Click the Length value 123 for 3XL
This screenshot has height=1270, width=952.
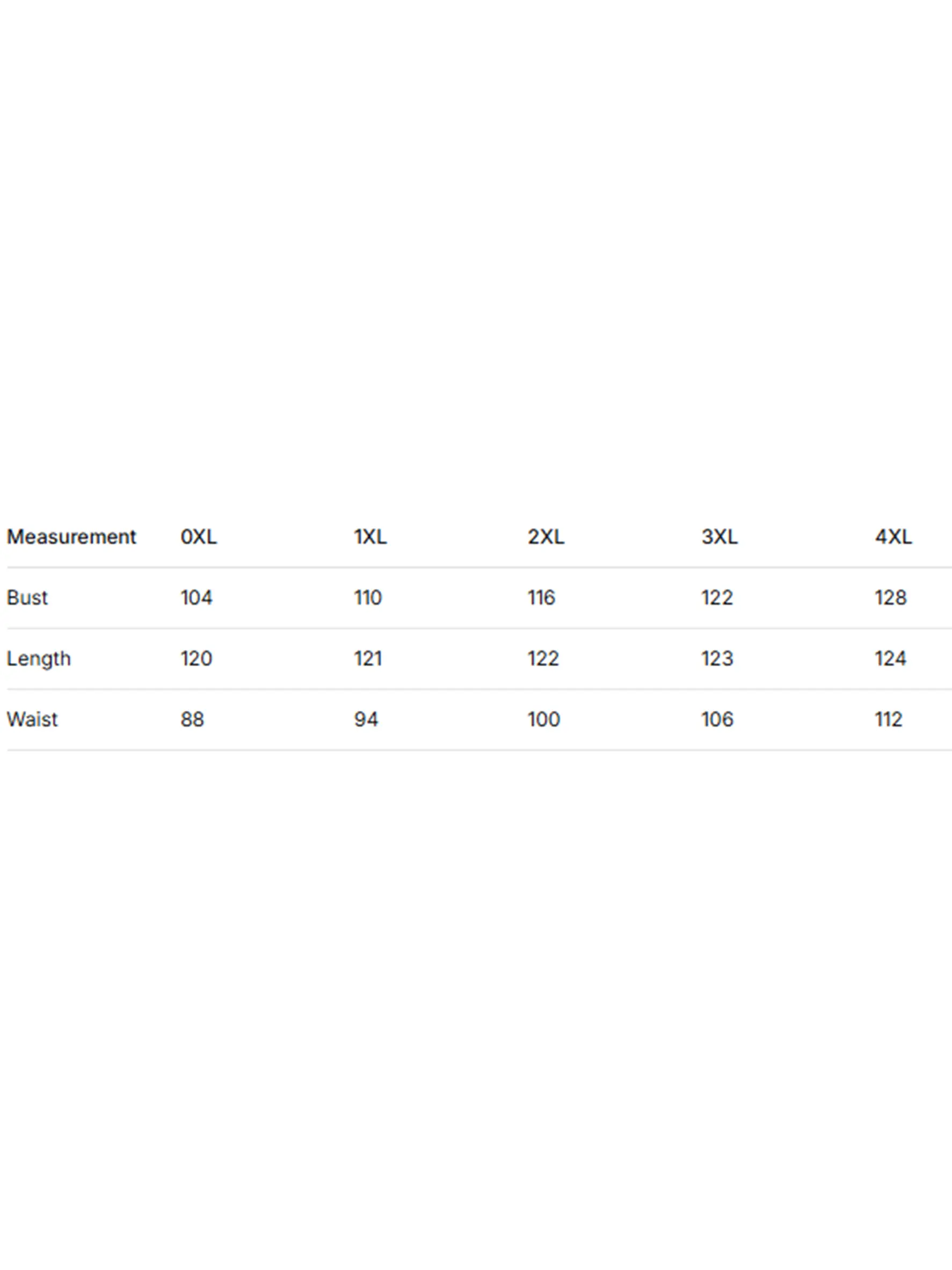click(717, 659)
